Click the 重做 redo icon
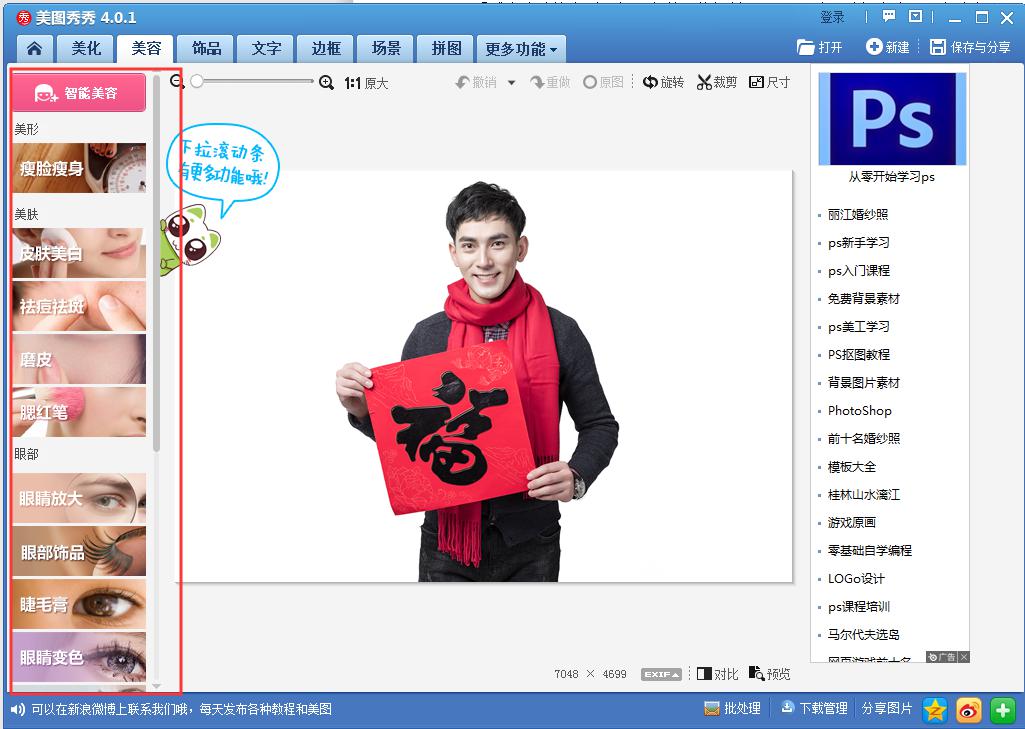1025x729 pixels. [550, 82]
